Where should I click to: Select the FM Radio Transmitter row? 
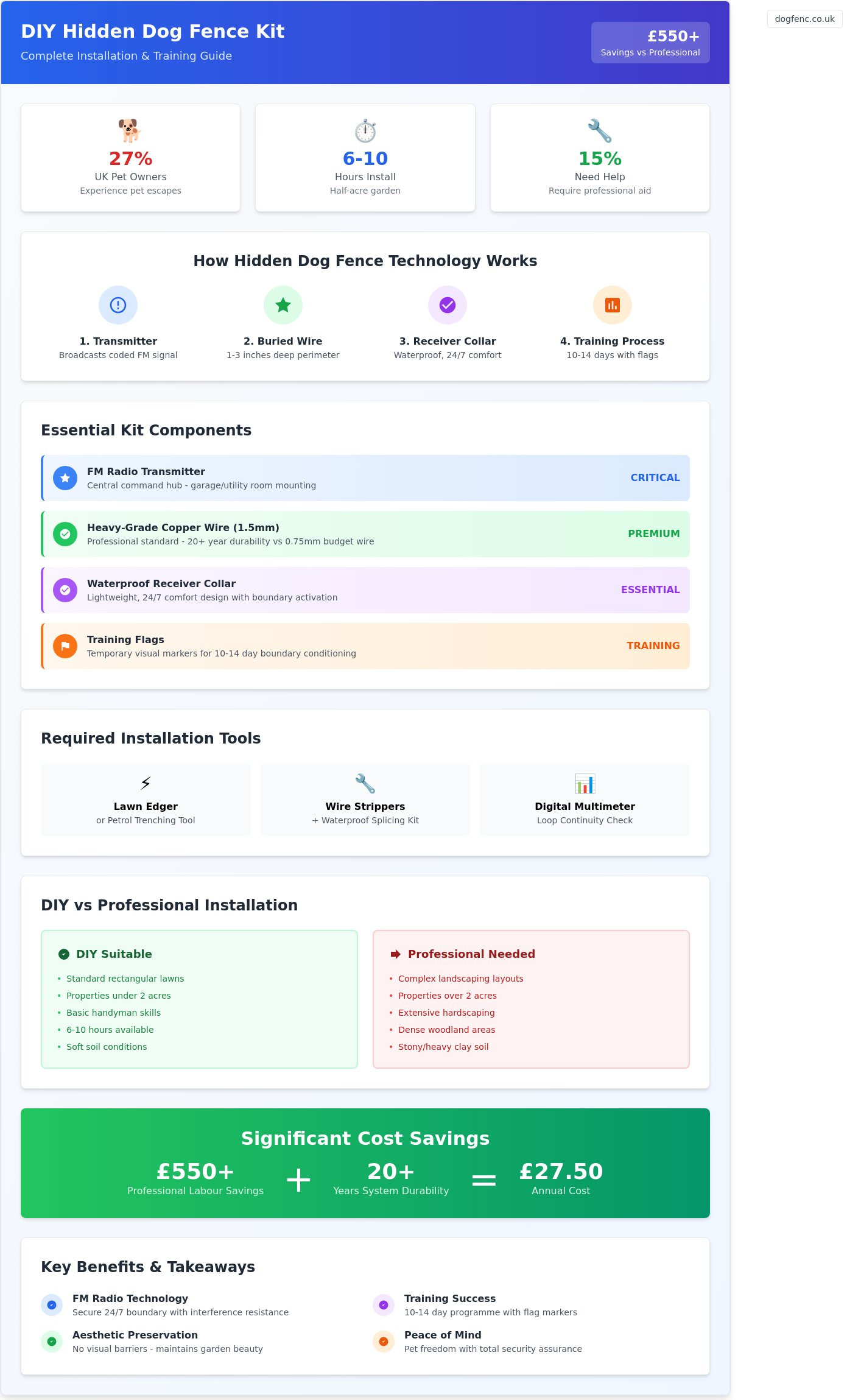coord(365,478)
